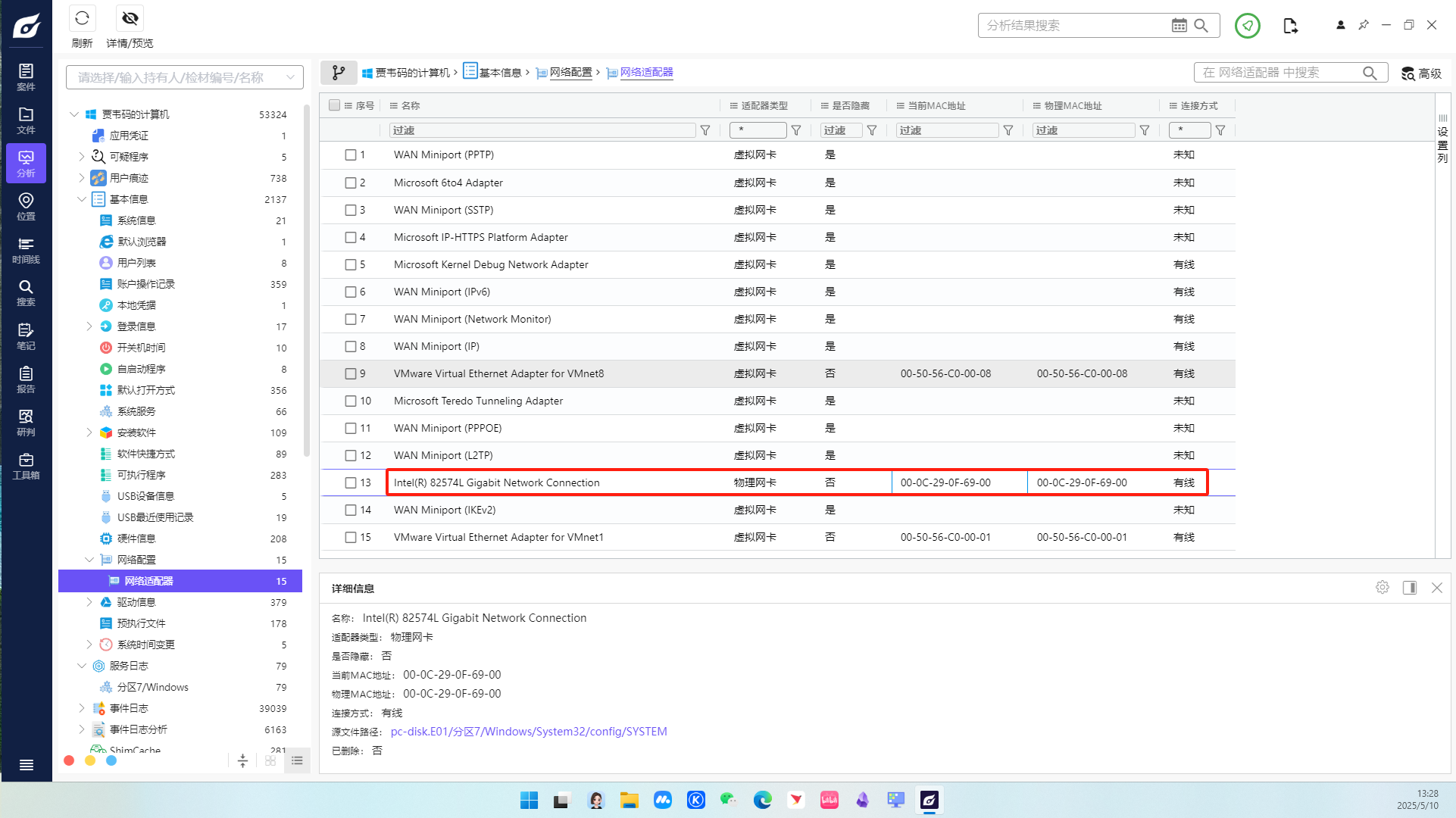Check the box for row 13 Intel adapter
This screenshot has width=1456, height=818.
tap(351, 482)
